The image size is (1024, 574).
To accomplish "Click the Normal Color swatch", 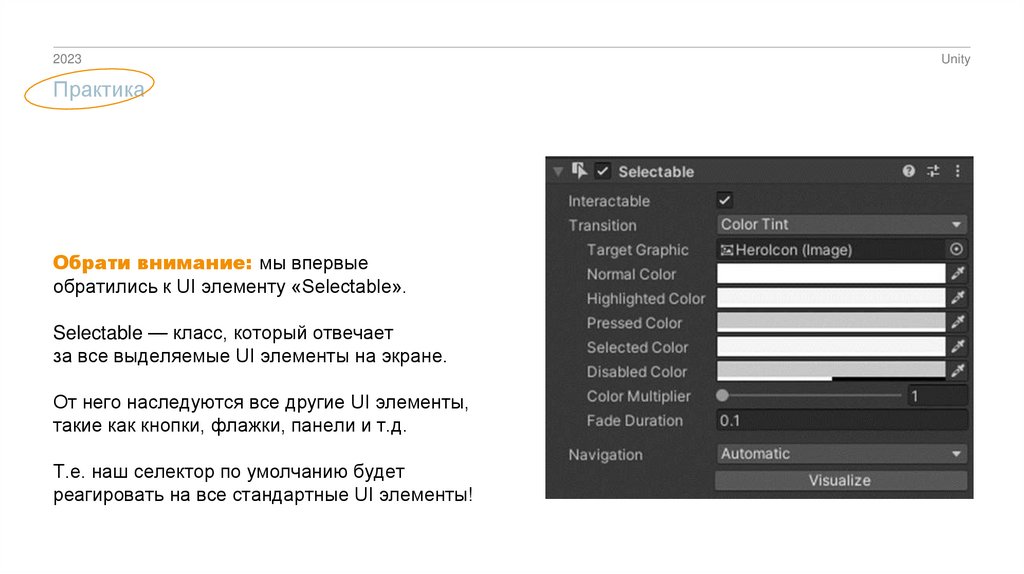I will coord(831,274).
